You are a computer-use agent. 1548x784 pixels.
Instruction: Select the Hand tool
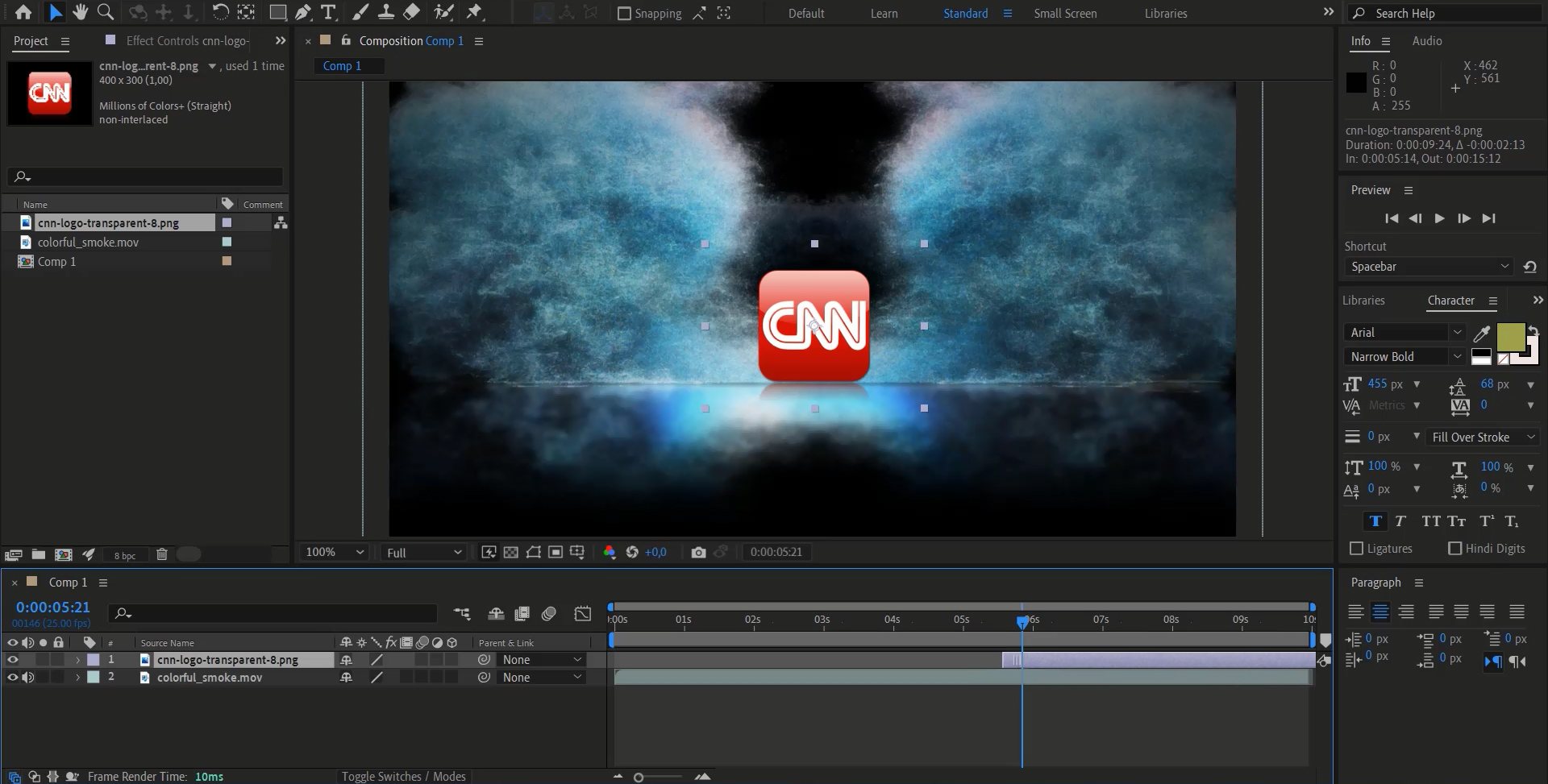(80, 12)
